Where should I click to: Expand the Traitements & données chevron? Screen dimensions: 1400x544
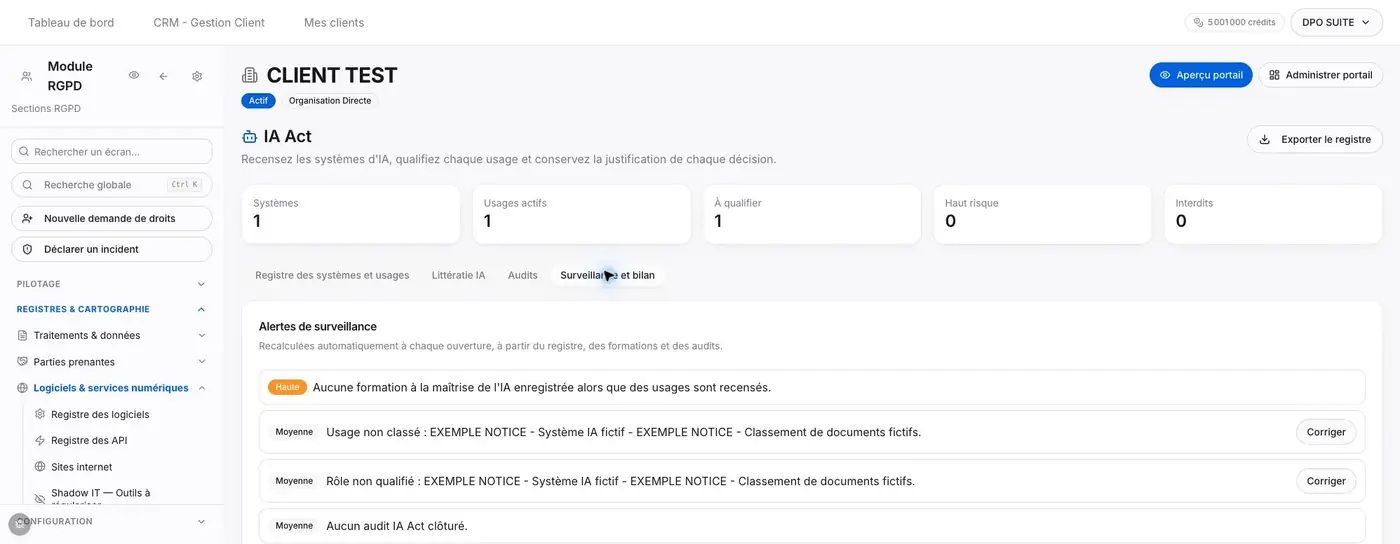pos(201,336)
